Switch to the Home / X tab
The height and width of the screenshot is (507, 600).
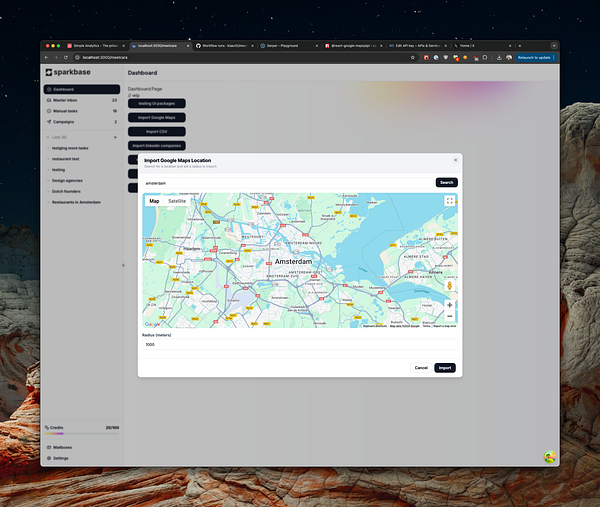click(482, 46)
